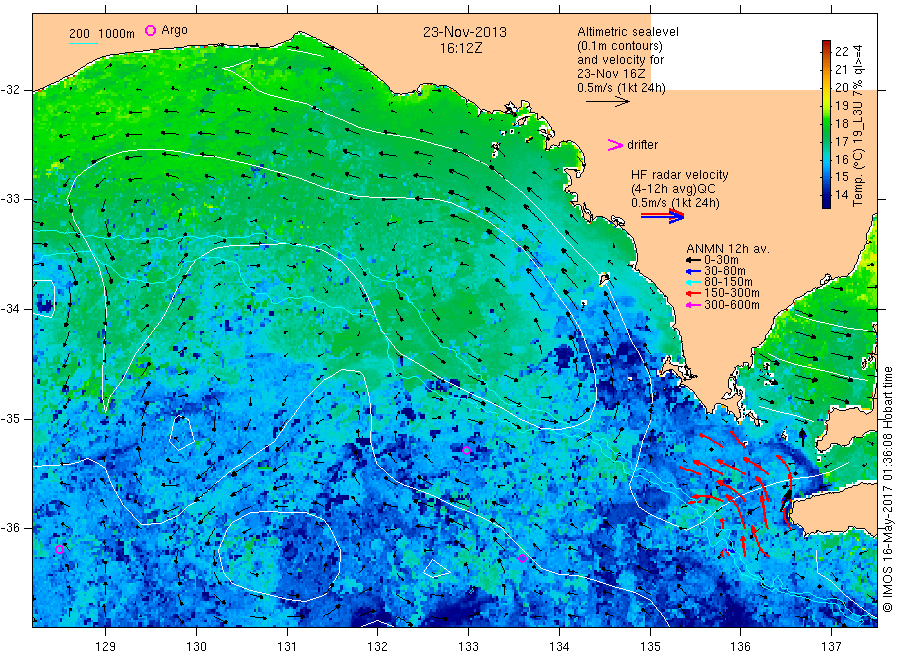Click the black 0-30m arrow legend symbol
Screen dimensions: 900x660
(693, 260)
